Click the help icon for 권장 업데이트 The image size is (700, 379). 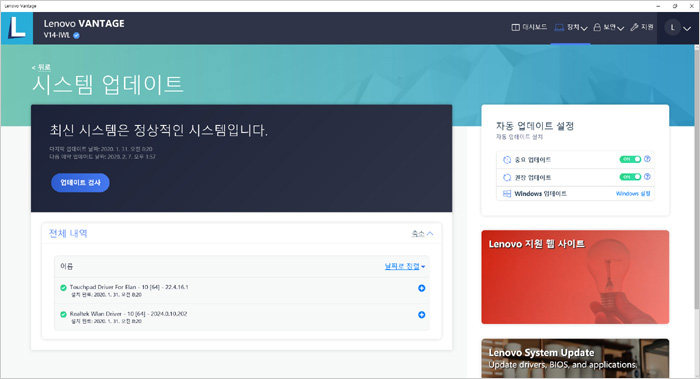(x=647, y=177)
